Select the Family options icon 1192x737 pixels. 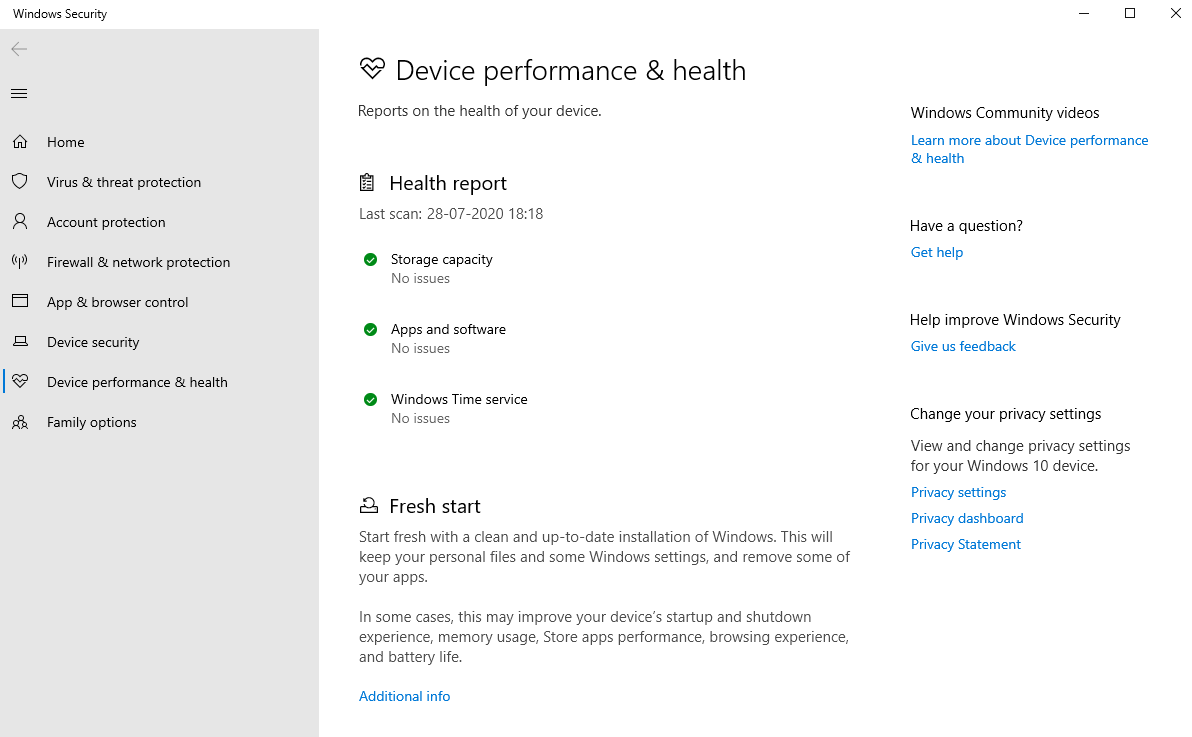pos(20,421)
